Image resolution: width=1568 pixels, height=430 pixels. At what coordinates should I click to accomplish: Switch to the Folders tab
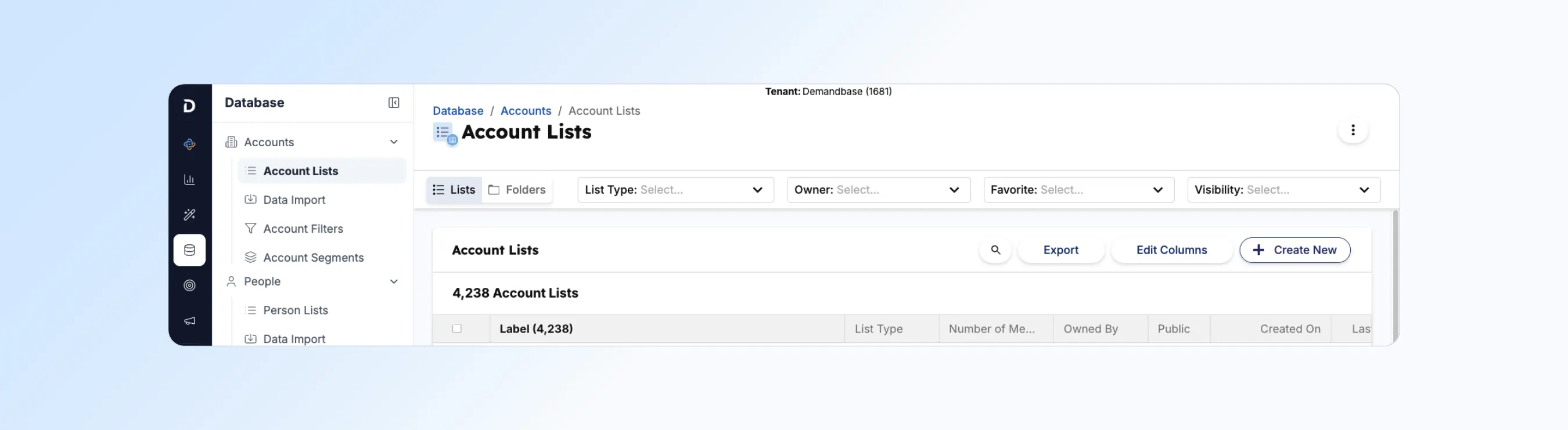pos(517,190)
